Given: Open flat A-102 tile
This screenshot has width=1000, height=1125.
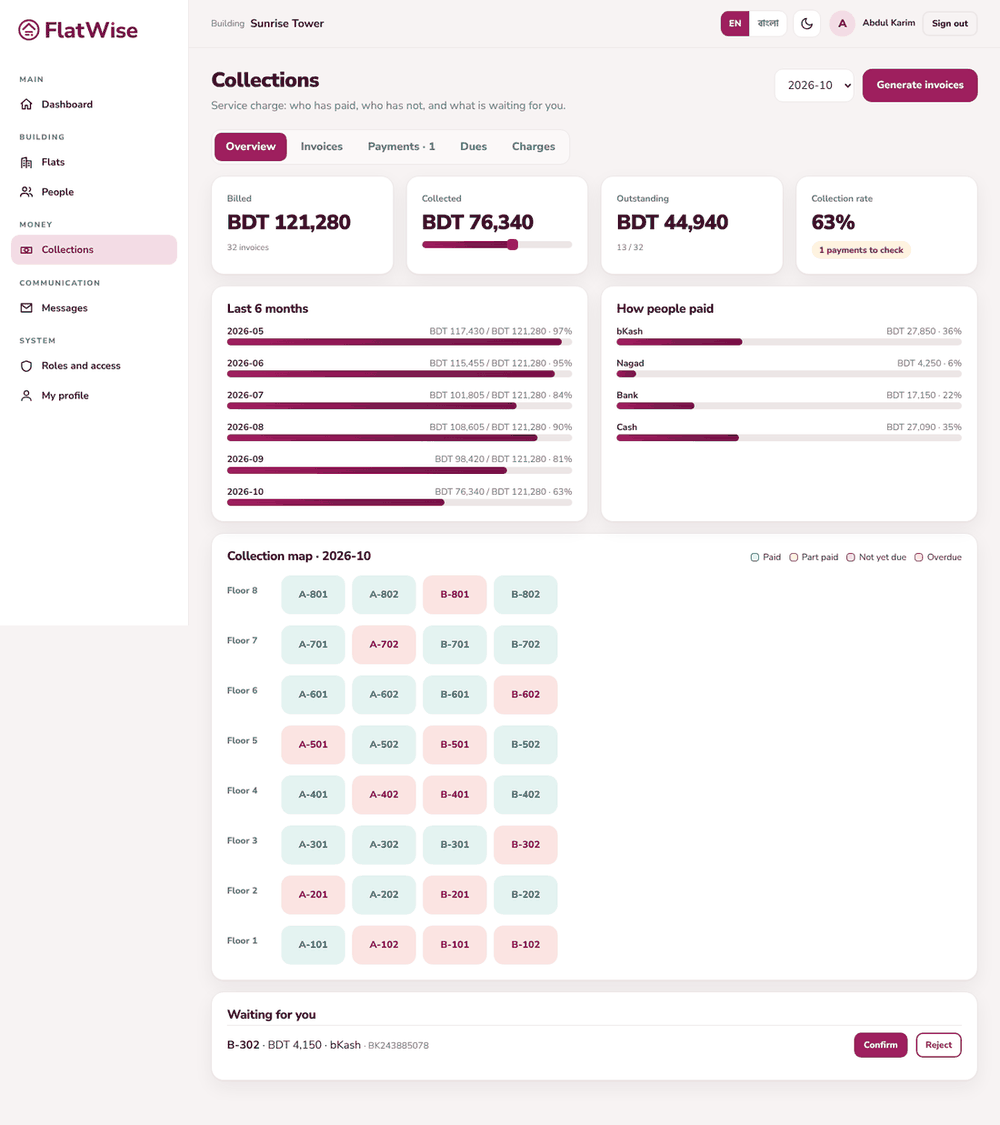Looking at the screenshot, I should tap(384, 945).
